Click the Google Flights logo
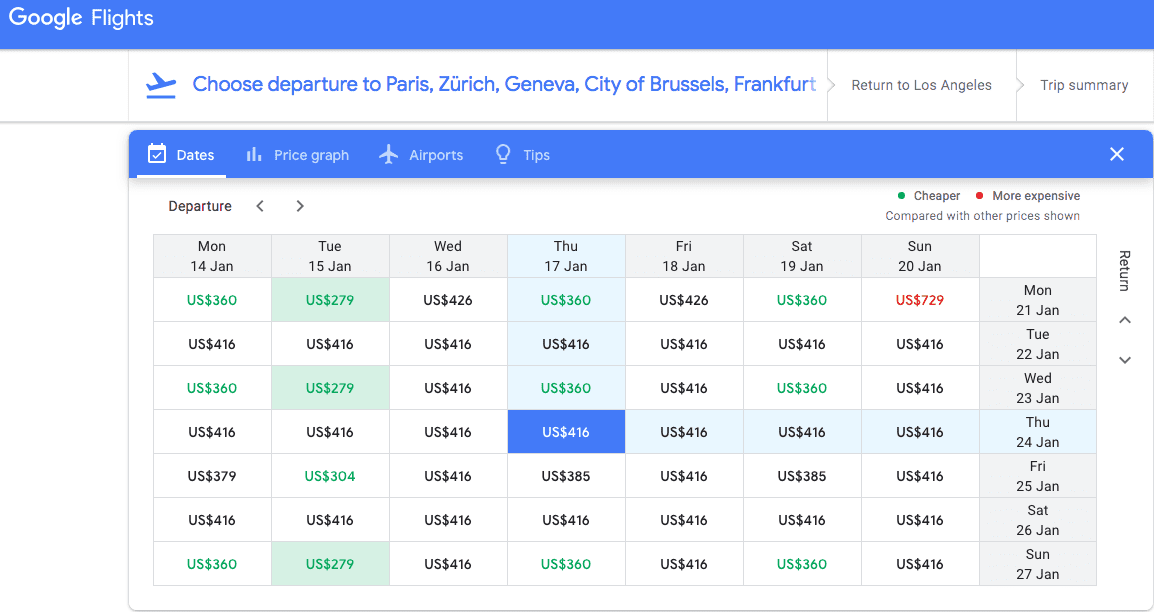The image size is (1154, 612). coord(81,18)
